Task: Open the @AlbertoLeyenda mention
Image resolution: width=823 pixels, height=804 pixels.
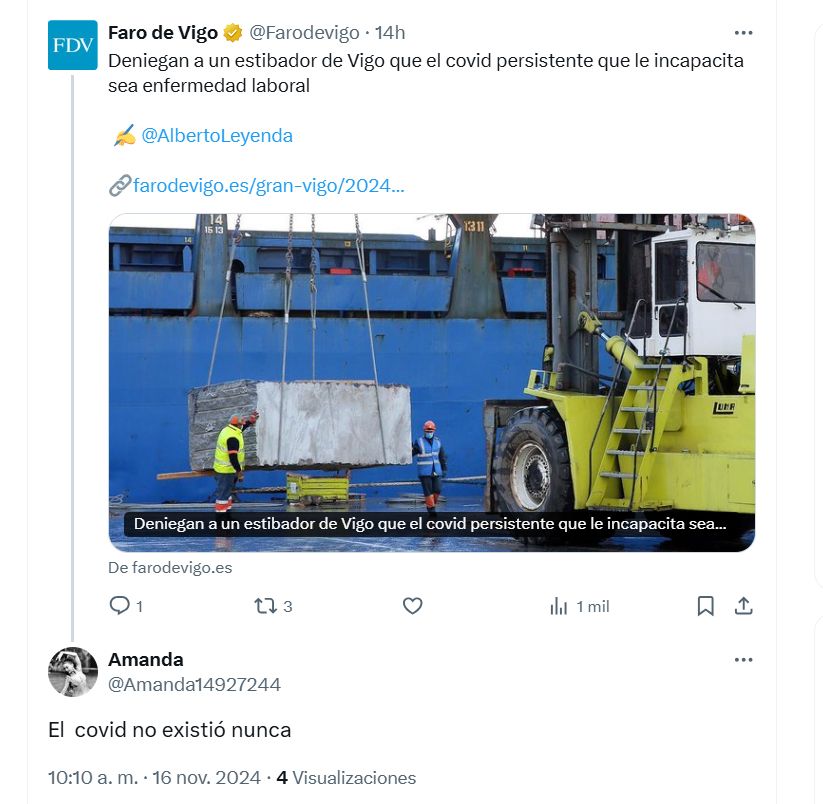Action: tap(217, 136)
